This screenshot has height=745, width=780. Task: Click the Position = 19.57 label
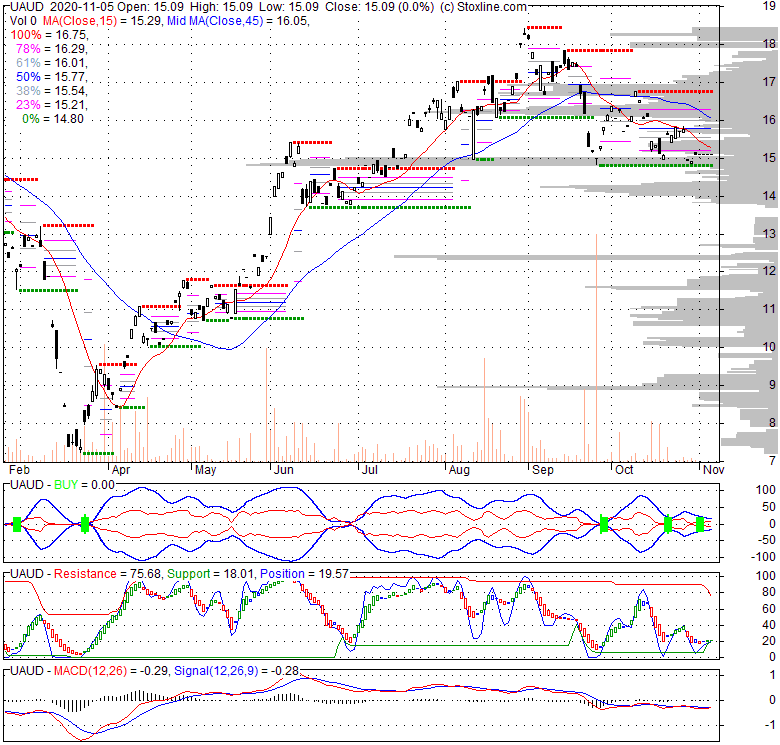tap(304, 574)
